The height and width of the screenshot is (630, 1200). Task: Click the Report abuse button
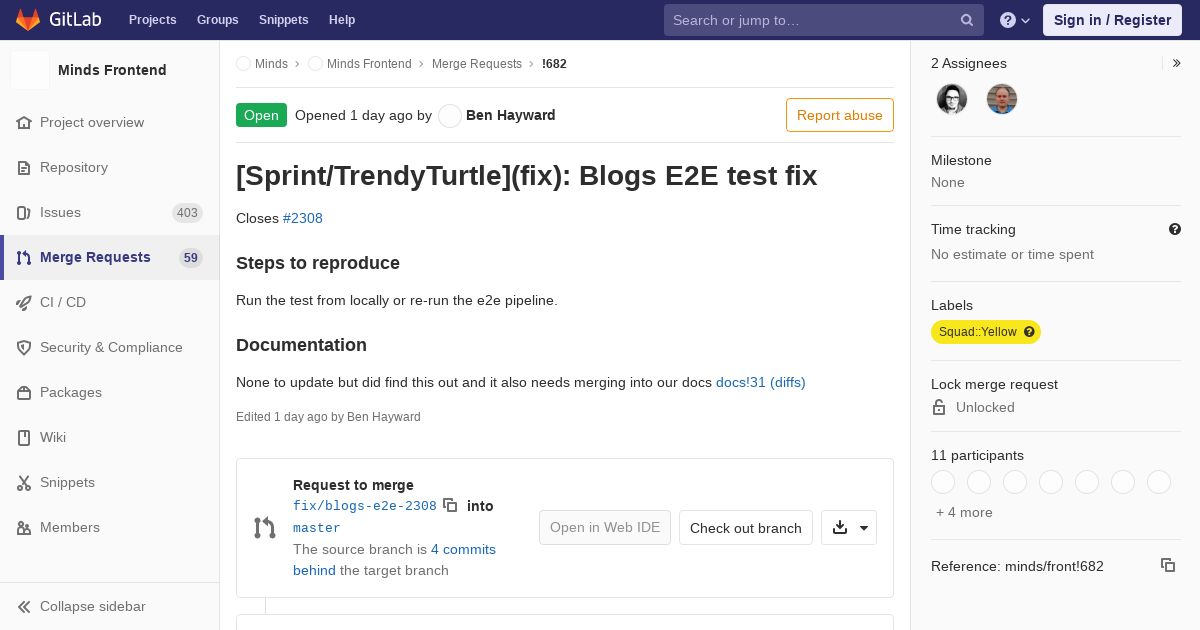pyautogui.click(x=840, y=115)
